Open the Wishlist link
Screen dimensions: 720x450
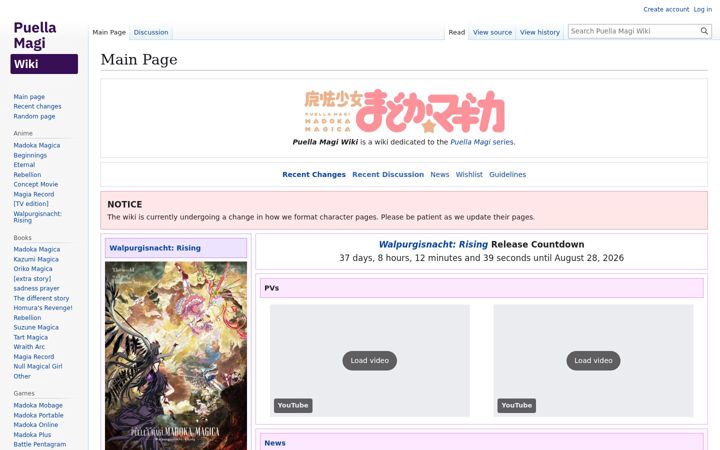[x=469, y=174]
